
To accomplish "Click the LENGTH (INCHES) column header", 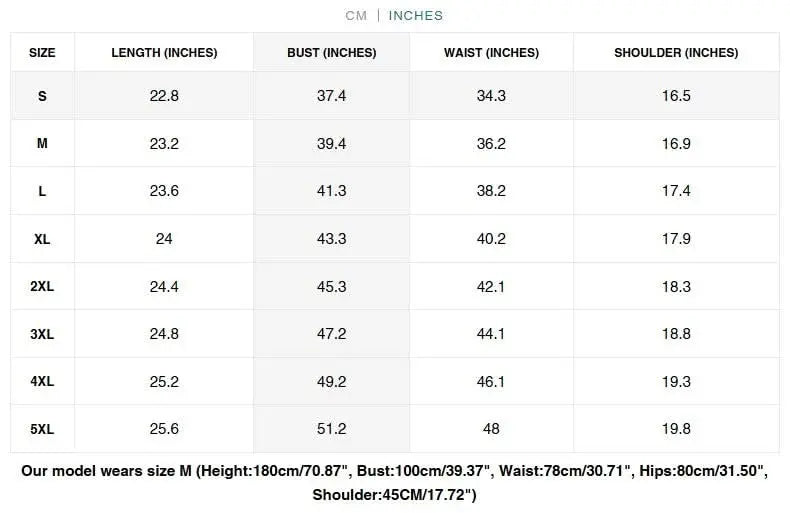I will coord(164,53).
